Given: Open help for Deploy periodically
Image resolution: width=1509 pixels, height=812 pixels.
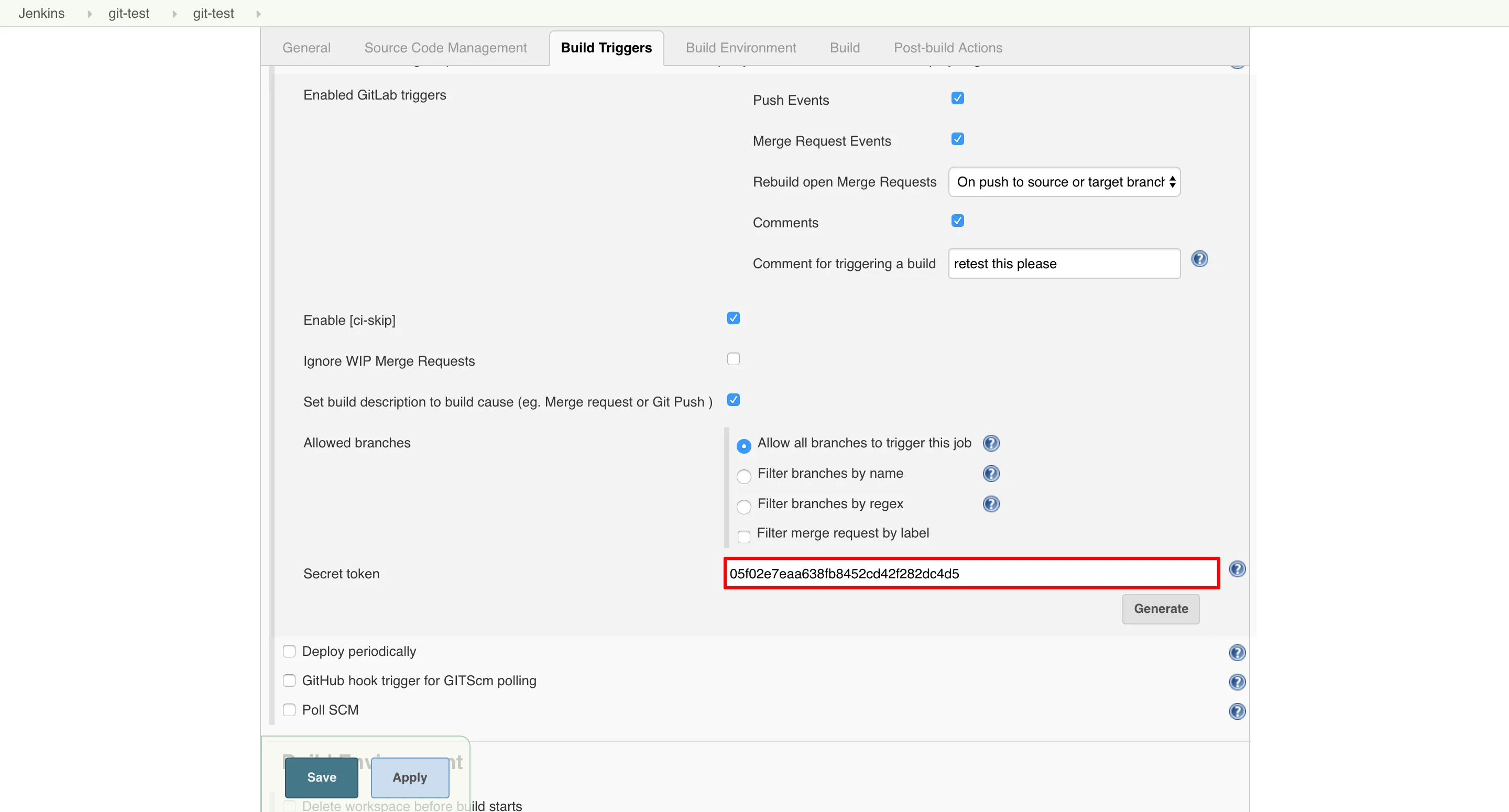Looking at the screenshot, I should tap(1237, 653).
